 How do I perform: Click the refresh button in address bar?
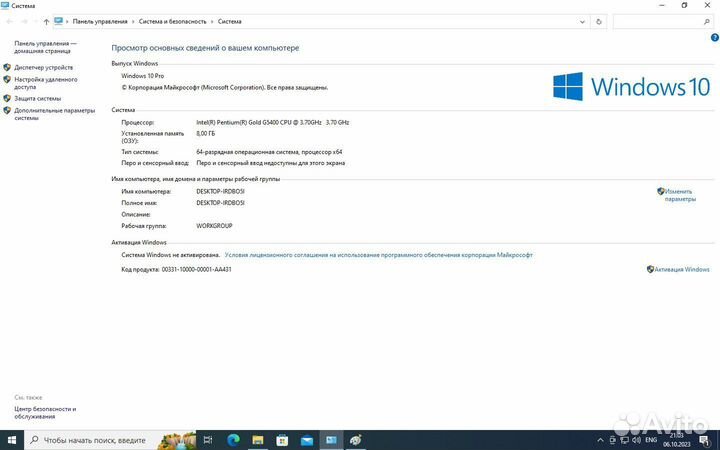599,22
